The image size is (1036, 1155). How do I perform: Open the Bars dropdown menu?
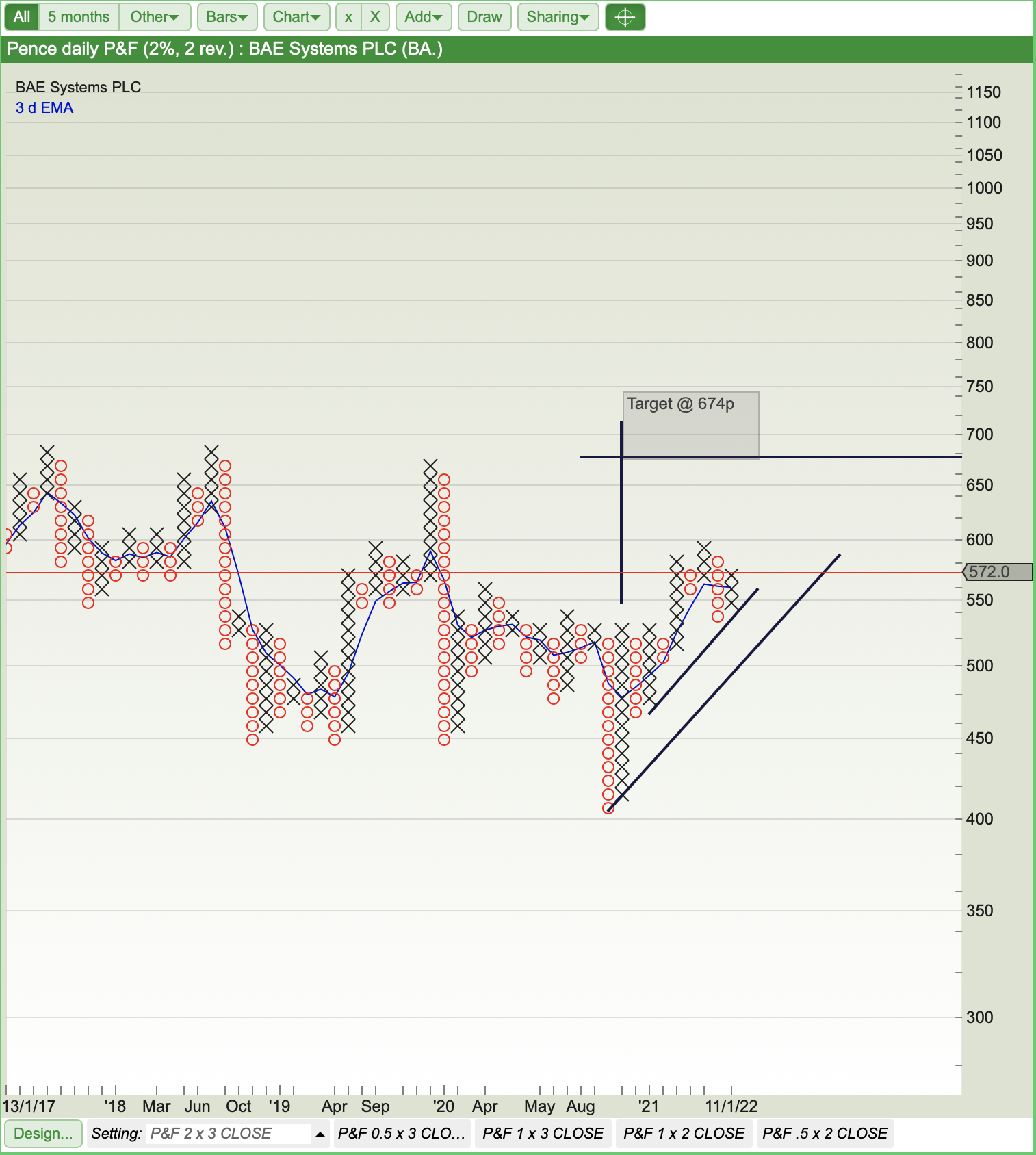click(227, 17)
